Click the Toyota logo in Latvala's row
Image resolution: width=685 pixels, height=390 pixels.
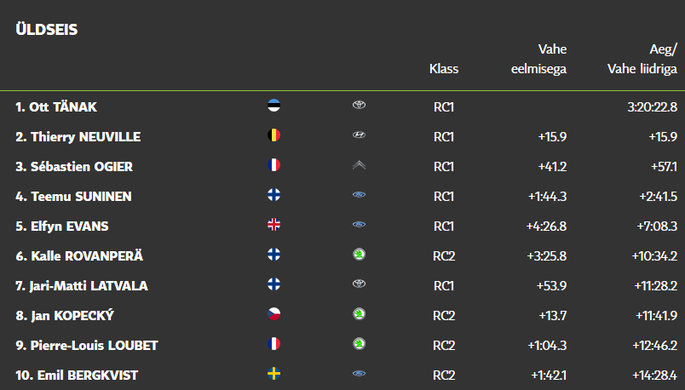(x=359, y=284)
